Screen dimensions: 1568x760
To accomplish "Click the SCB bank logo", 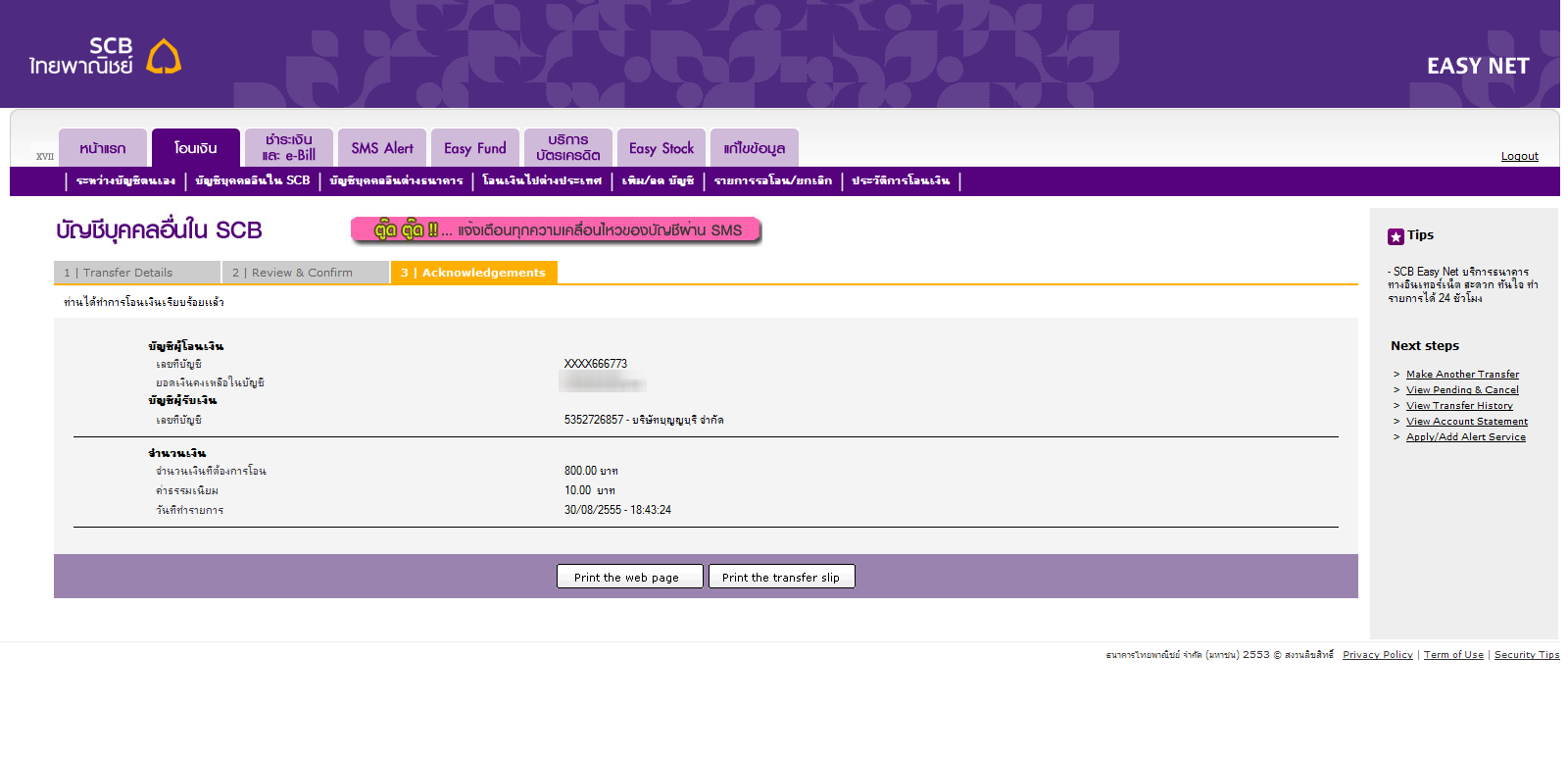I will coord(105,56).
